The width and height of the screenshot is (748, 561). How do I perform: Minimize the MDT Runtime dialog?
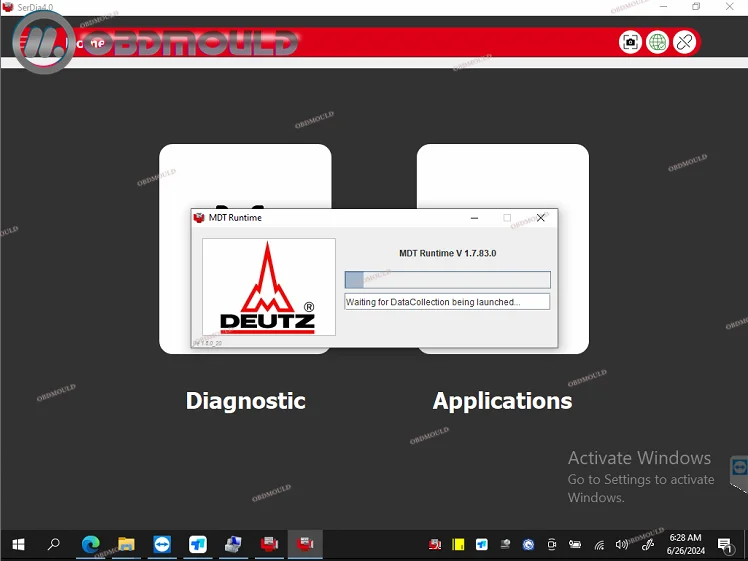pos(474,218)
